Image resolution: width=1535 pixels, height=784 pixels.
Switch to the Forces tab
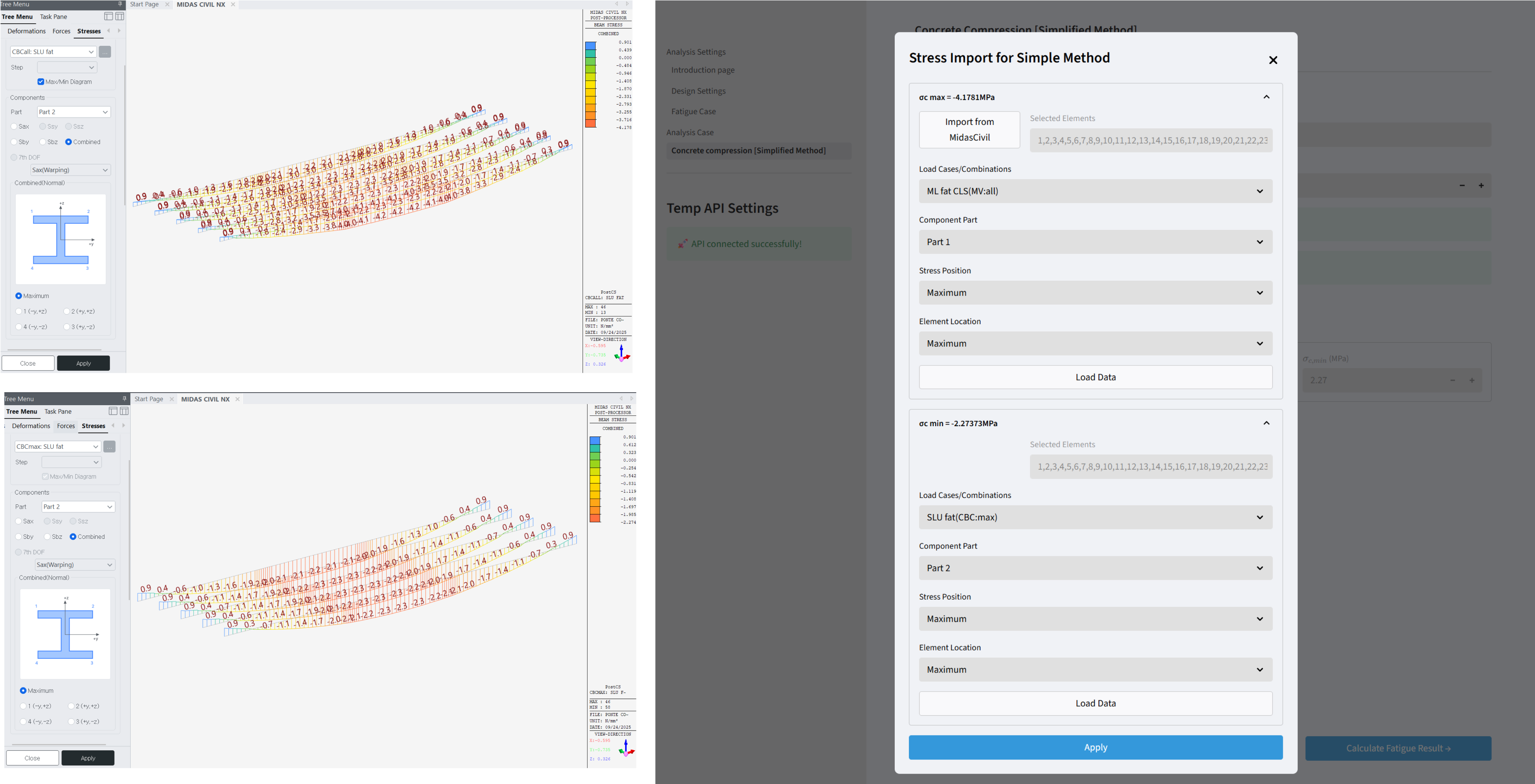tap(62, 31)
